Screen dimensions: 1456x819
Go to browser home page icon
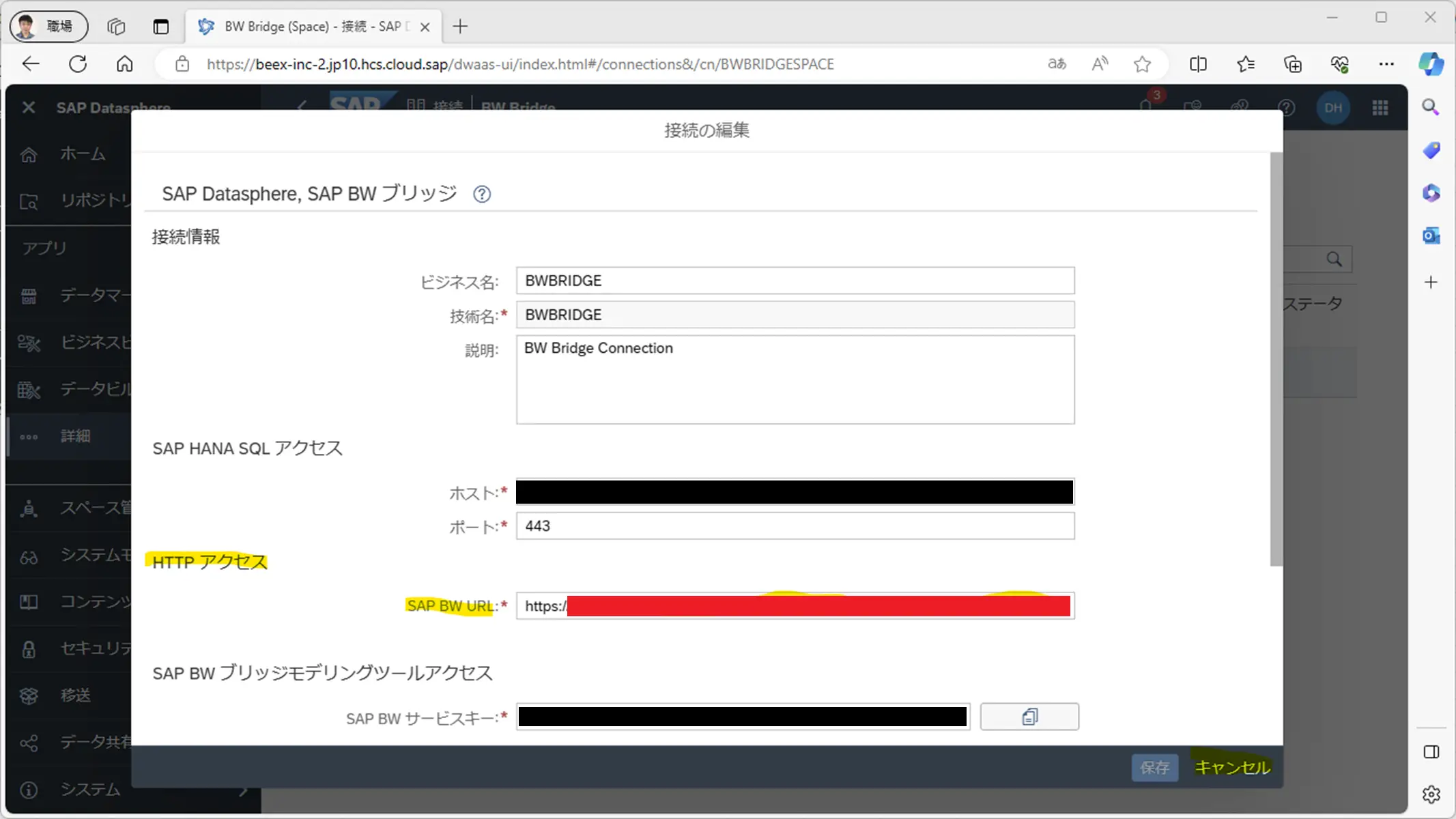[x=124, y=64]
